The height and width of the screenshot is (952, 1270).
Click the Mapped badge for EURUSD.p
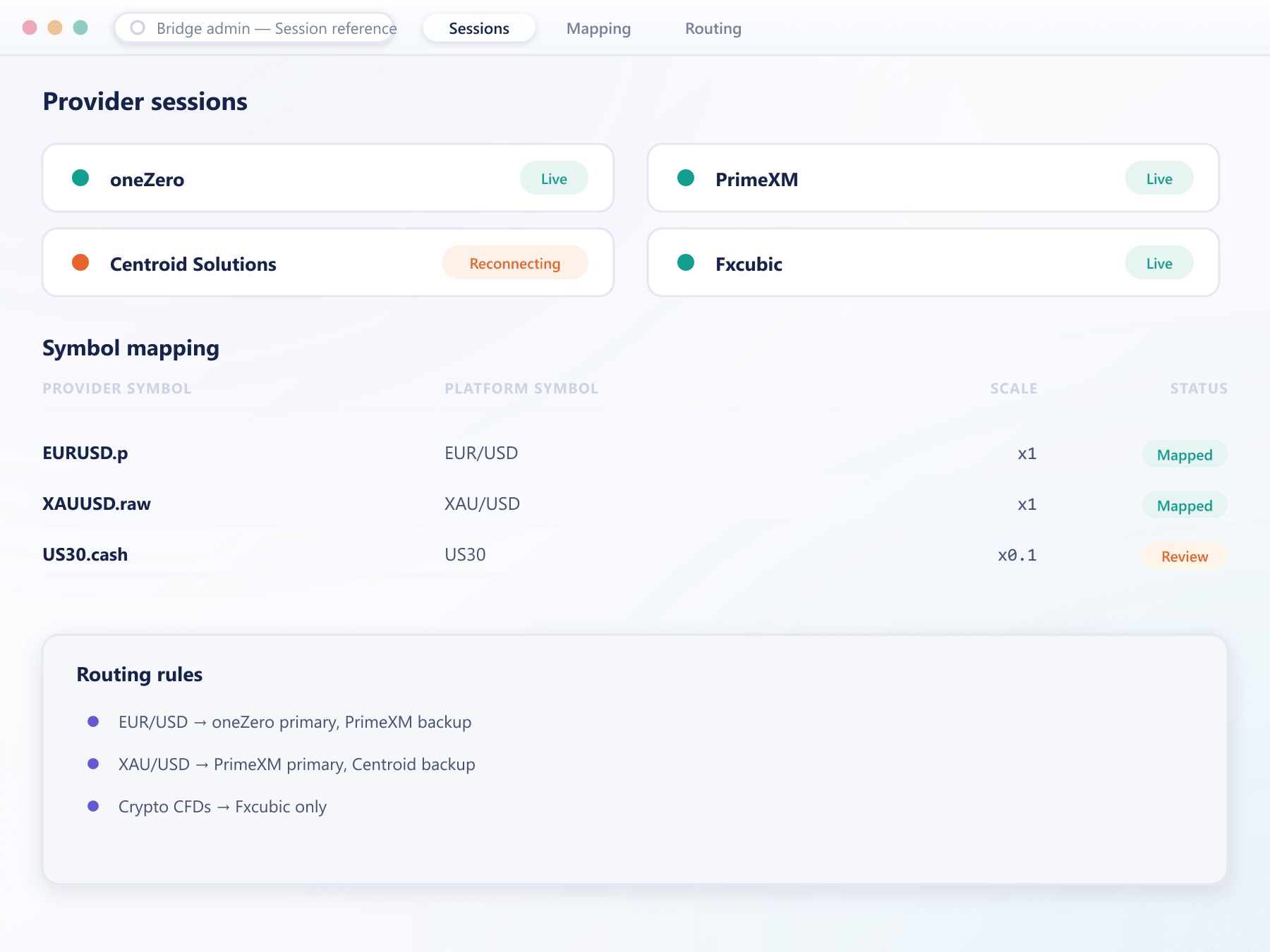(x=1185, y=454)
